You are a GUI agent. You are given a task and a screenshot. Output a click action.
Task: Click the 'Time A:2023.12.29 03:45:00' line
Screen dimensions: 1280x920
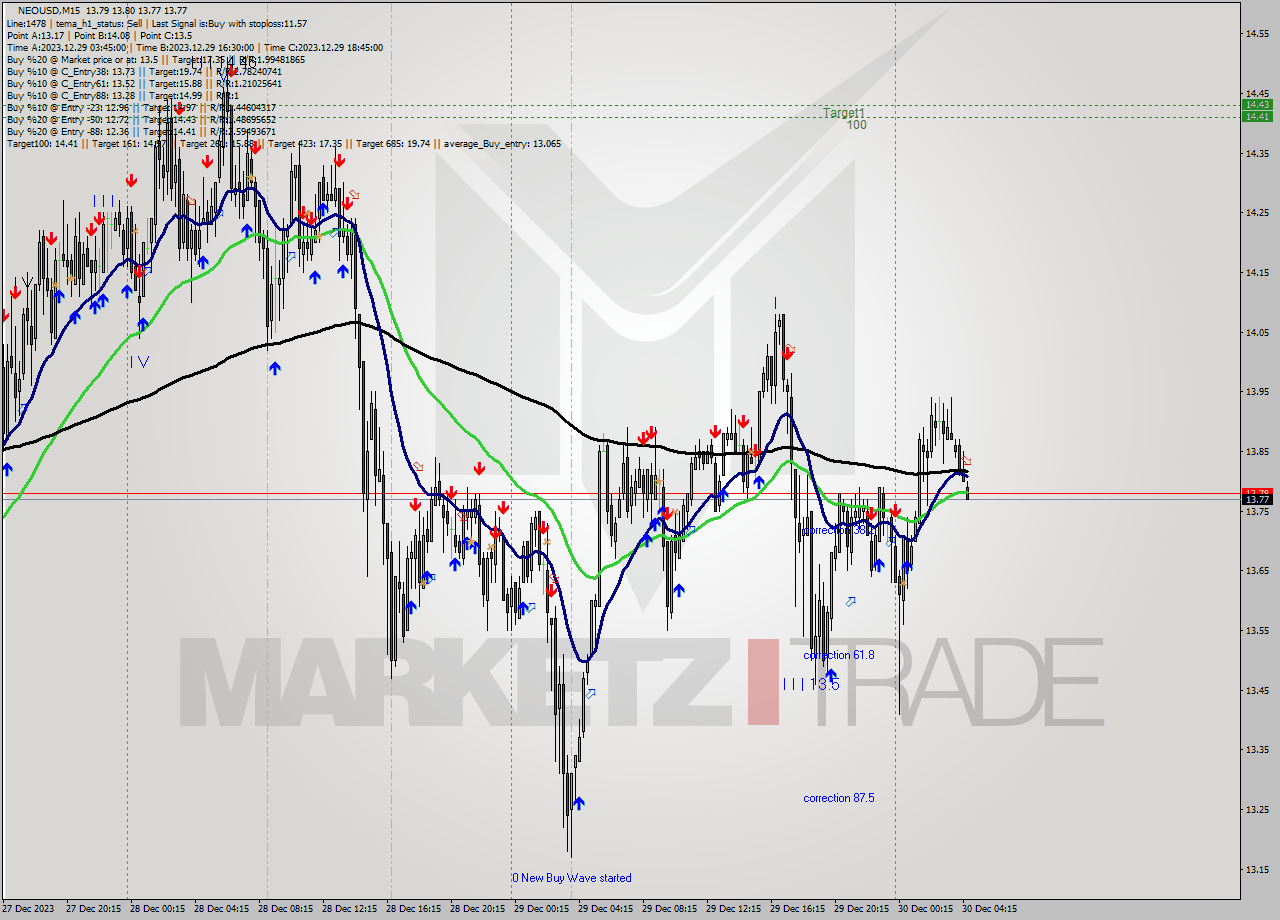[x=194, y=47]
